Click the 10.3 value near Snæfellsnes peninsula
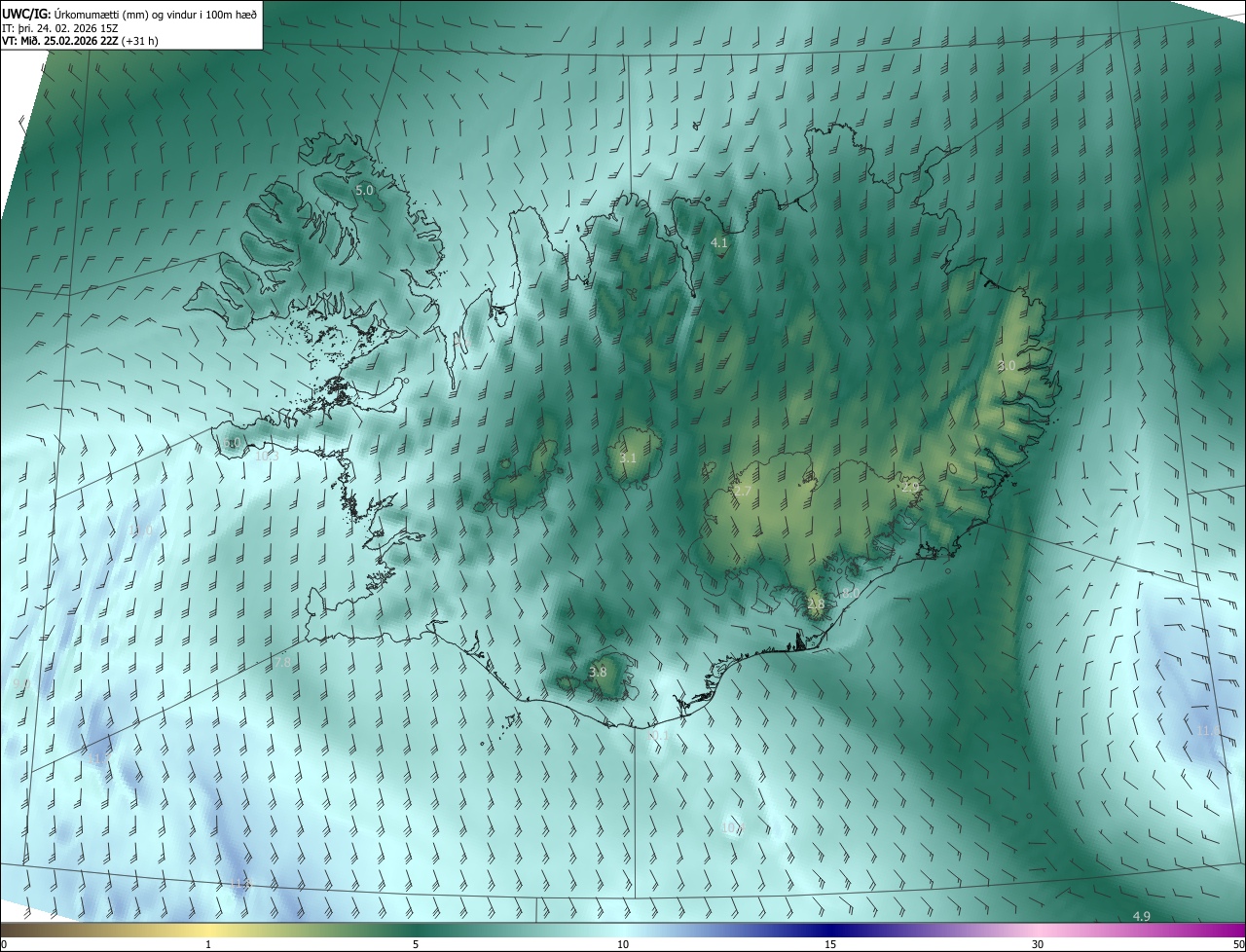Image resolution: width=1246 pixels, height=952 pixels. click(266, 456)
